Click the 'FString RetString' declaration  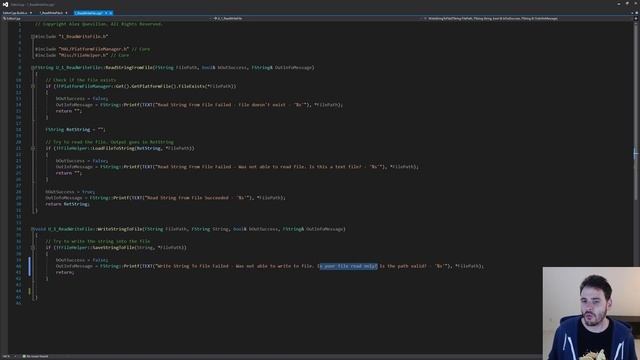(x=76, y=130)
